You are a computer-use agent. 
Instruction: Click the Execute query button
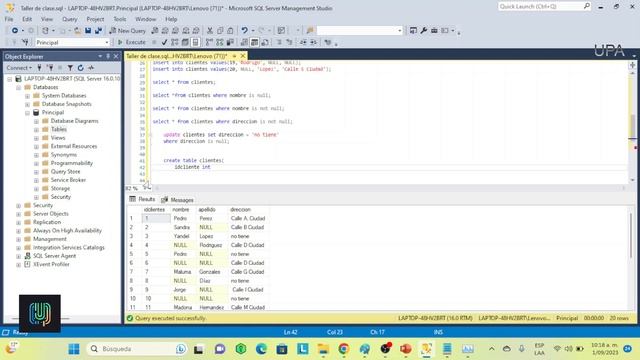tap(131, 42)
